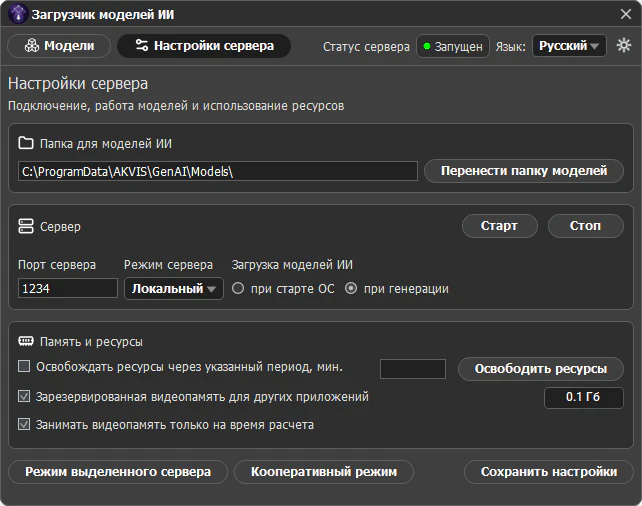Switch to the Настройки сервера tab
Image resolution: width=642 pixels, height=506 pixels.
click(x=204, y=45)
